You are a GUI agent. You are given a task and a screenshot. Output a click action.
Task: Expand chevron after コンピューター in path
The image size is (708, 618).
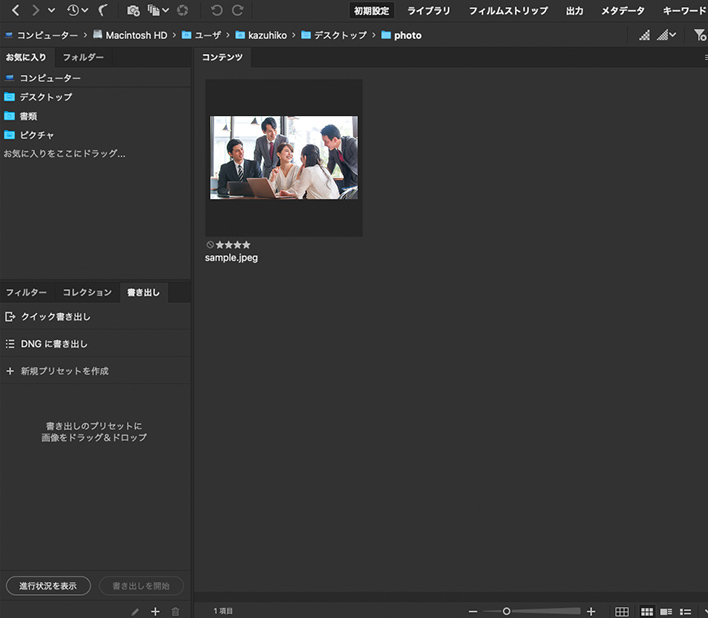85,35
